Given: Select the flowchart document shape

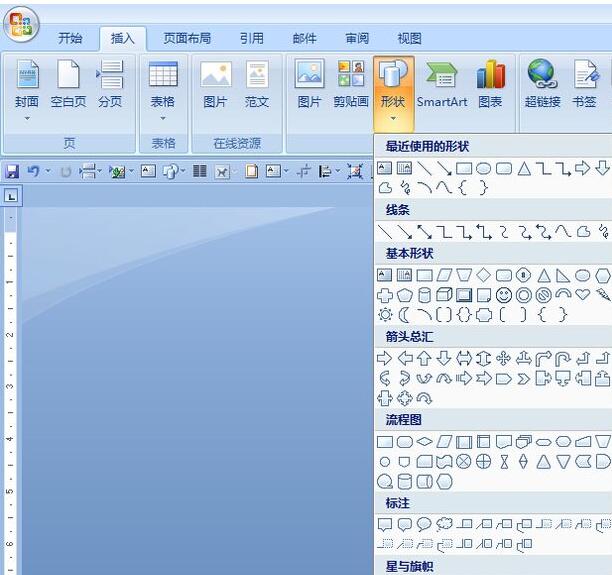Looking at the screenshot, I should pyautogui.click(x=503, y=442).
